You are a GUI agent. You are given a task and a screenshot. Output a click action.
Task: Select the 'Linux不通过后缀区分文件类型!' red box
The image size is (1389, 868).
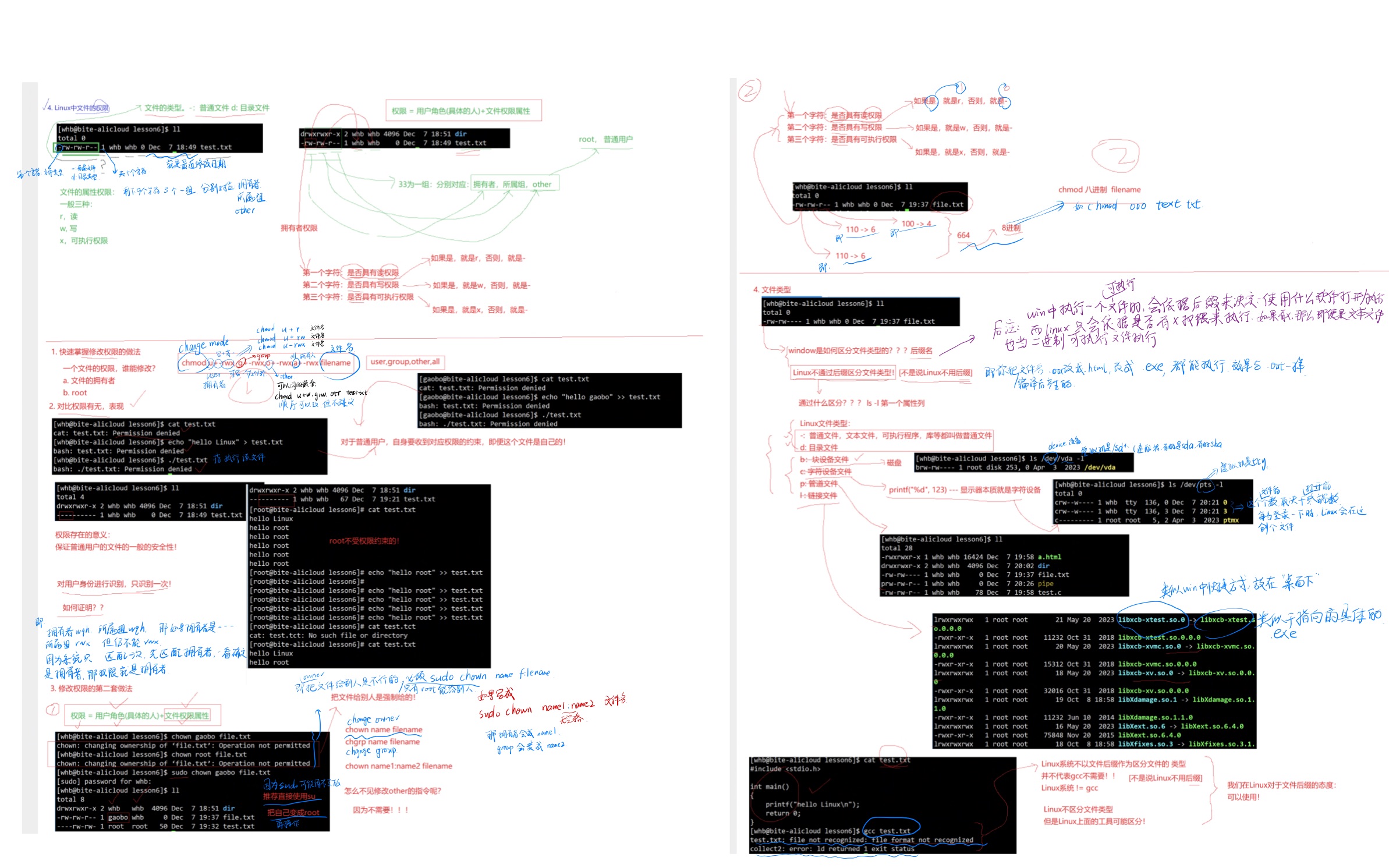coord(842,373)
